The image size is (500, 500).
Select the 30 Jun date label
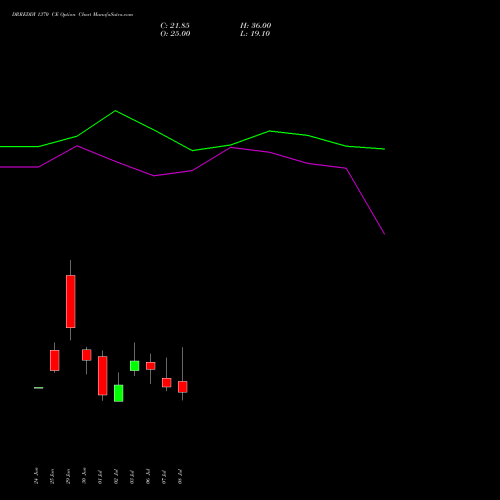84,476
